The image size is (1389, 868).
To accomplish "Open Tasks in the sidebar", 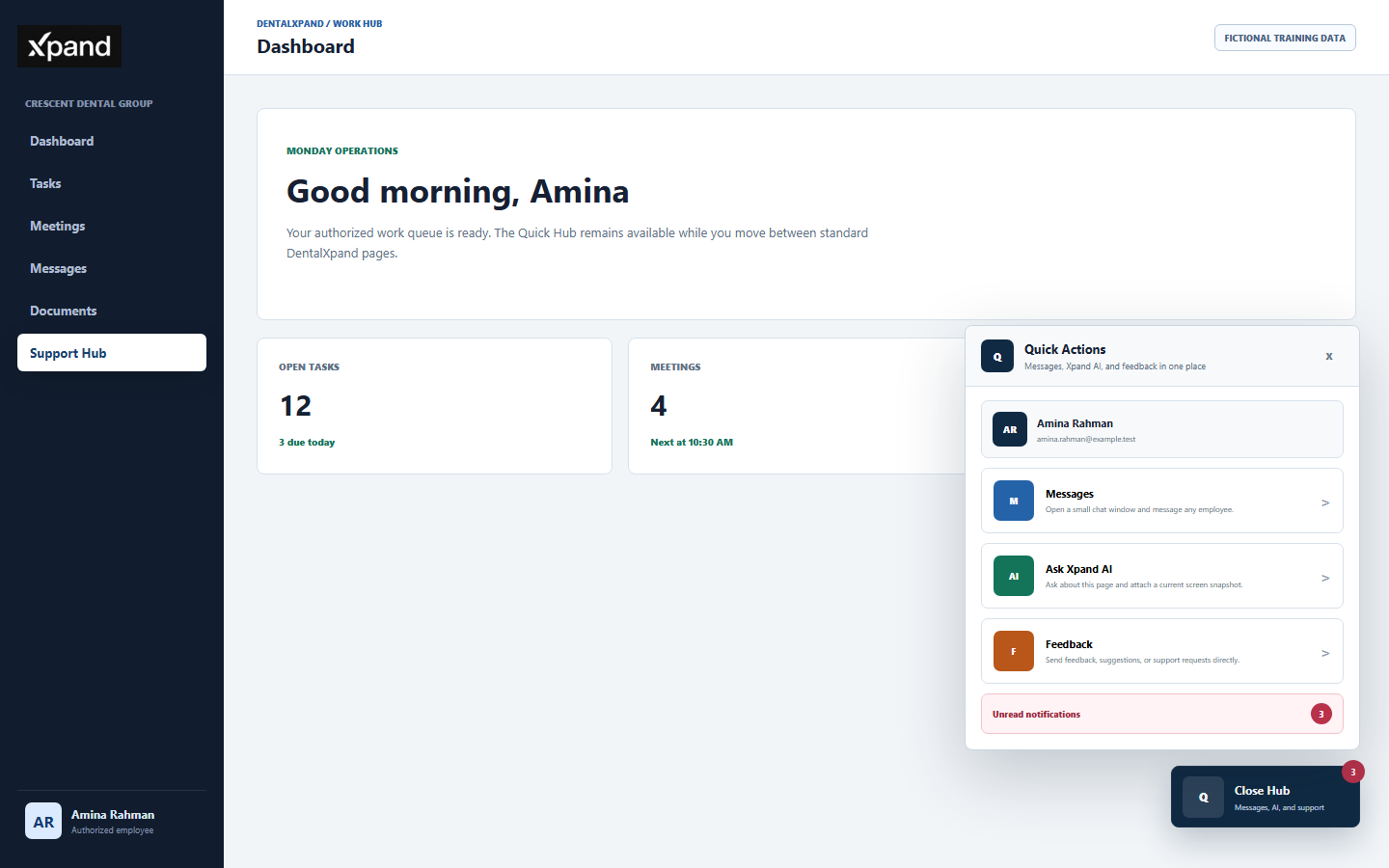I will click(x=112, y=183).
